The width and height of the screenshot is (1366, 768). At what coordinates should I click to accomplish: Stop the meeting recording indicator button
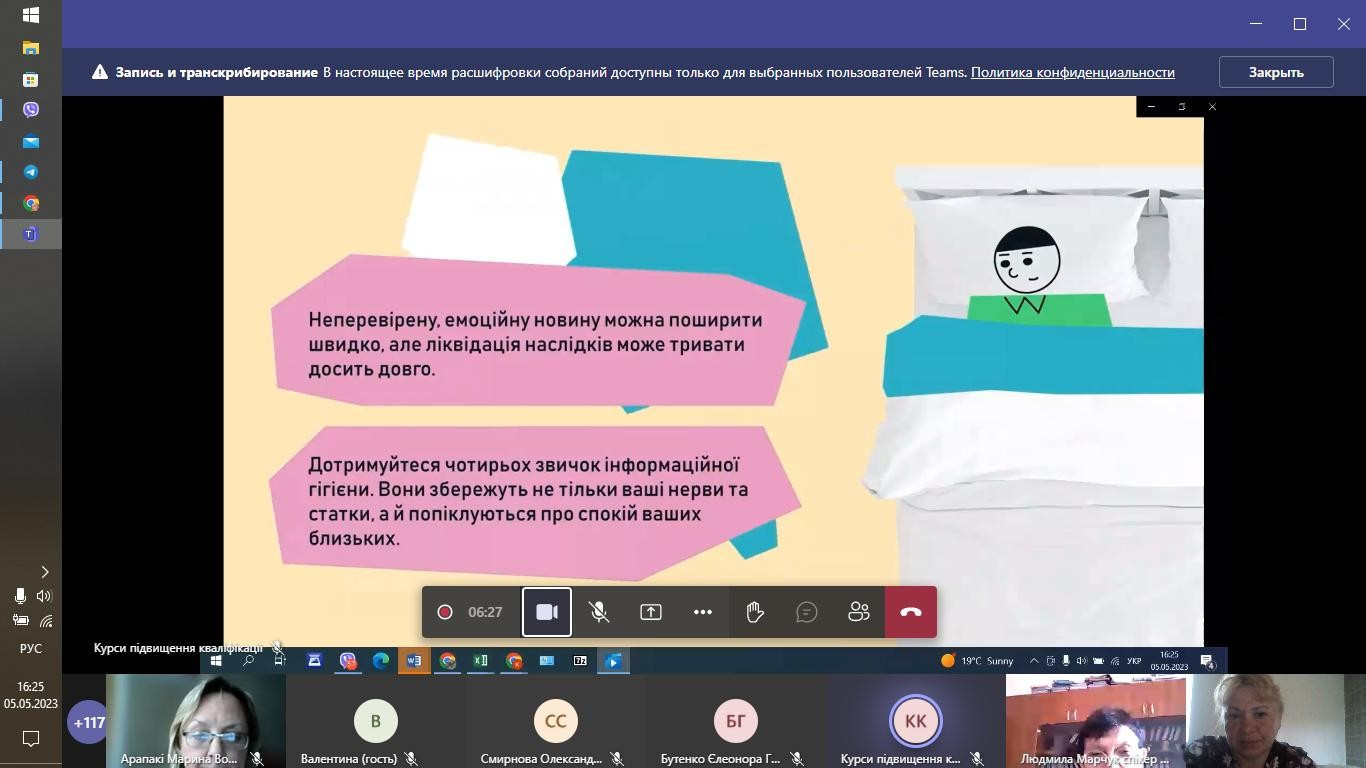445,612
